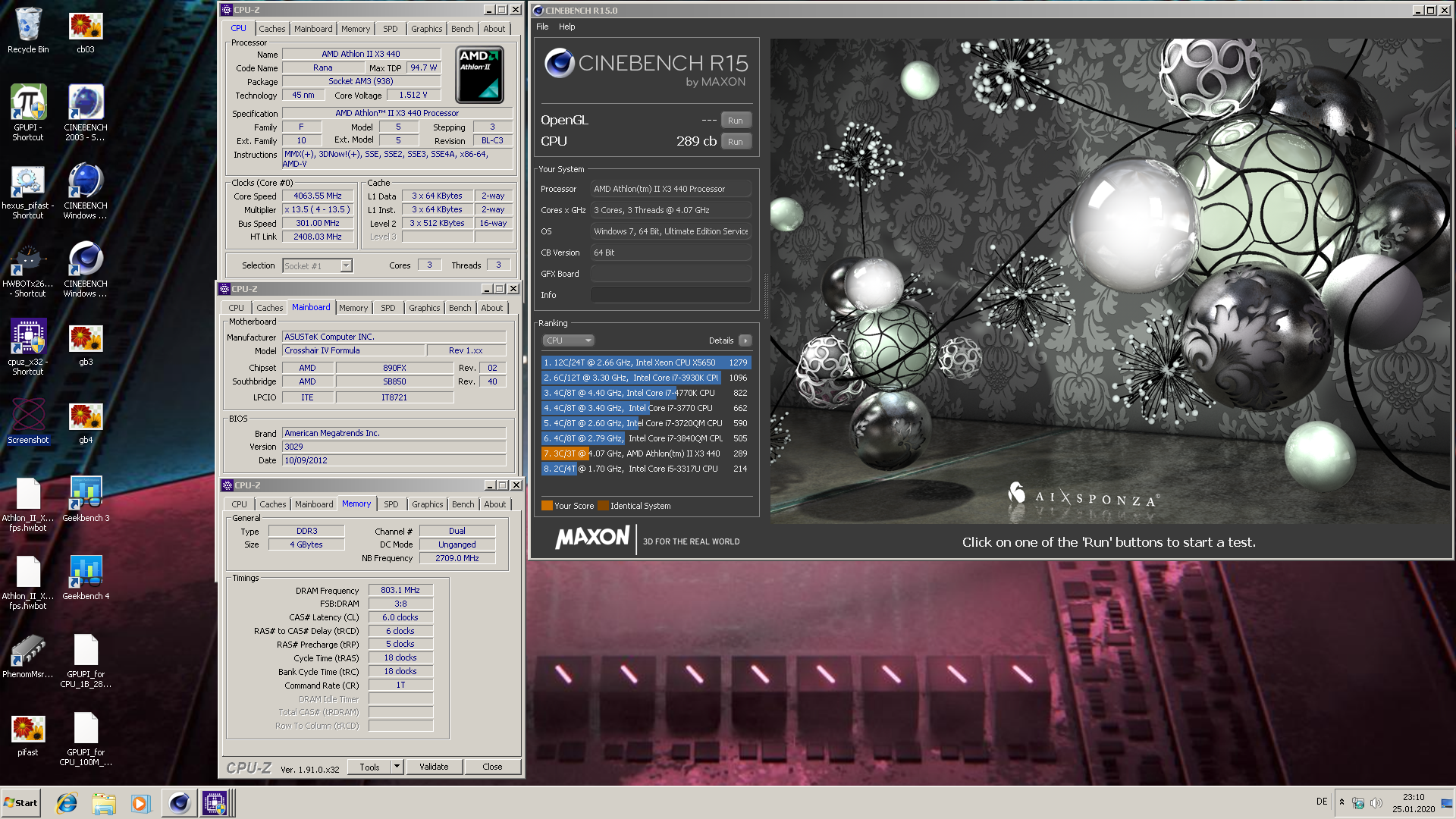
Task: Select Athlon II X3 440 ranking row
Action: point(646,453)
